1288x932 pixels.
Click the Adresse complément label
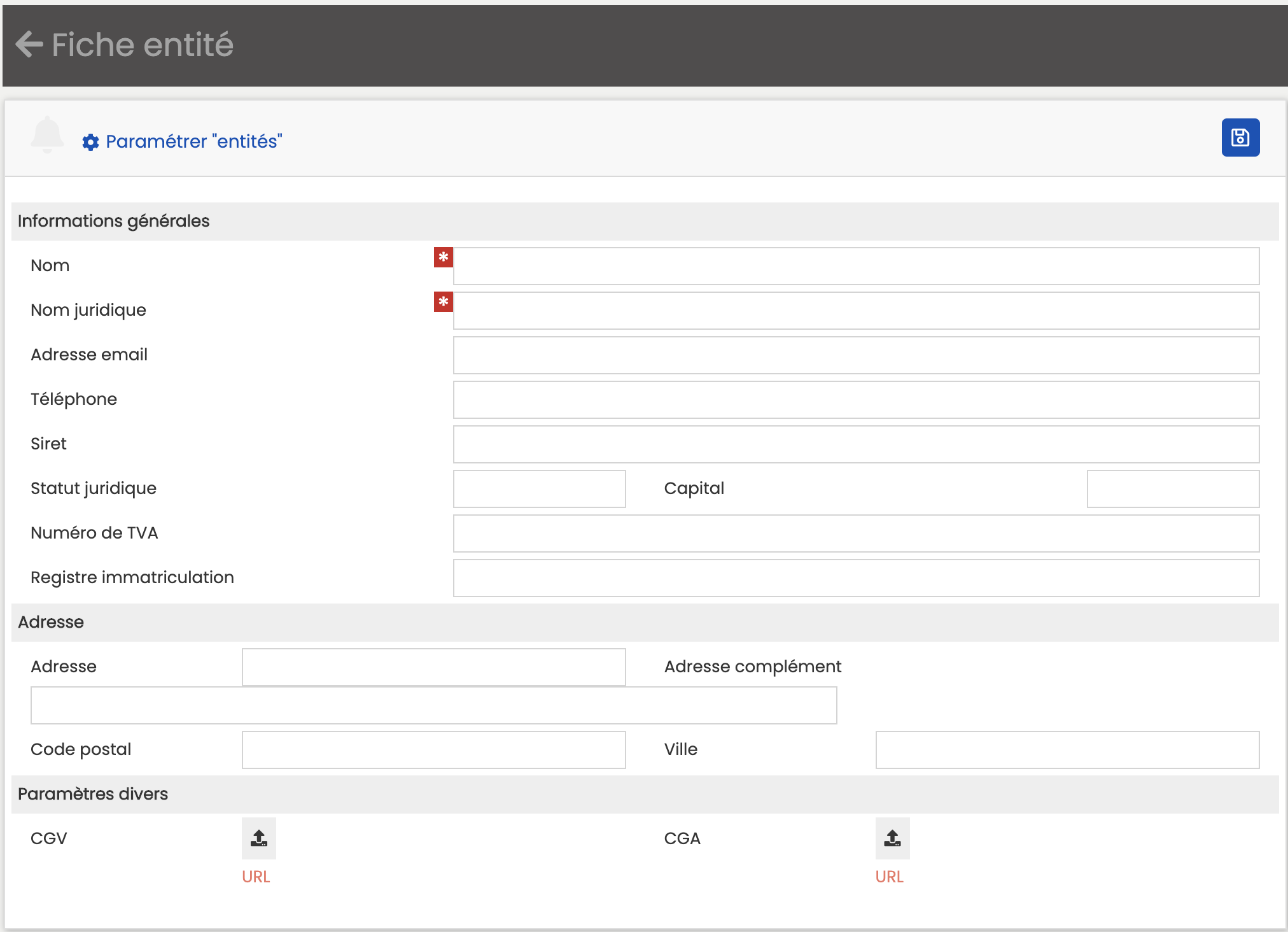753,667
